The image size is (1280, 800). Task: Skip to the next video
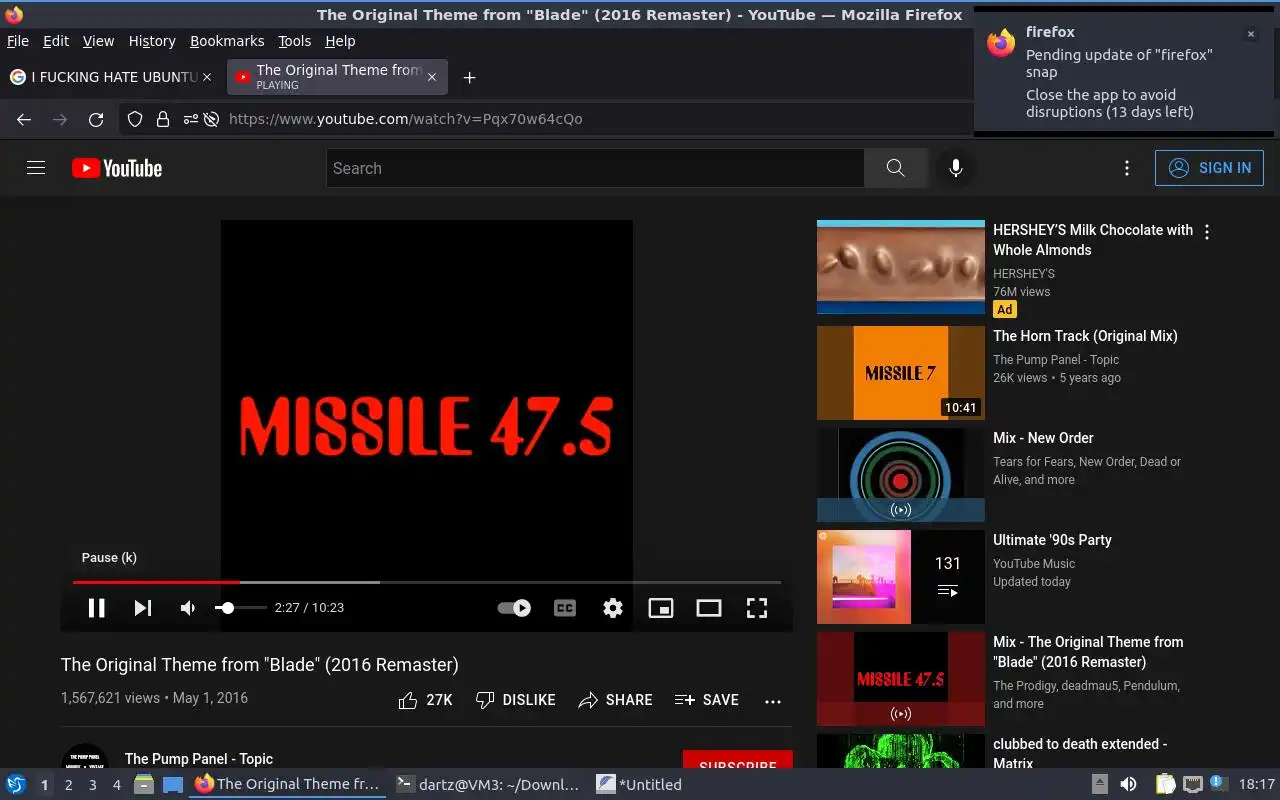[143, 607]
